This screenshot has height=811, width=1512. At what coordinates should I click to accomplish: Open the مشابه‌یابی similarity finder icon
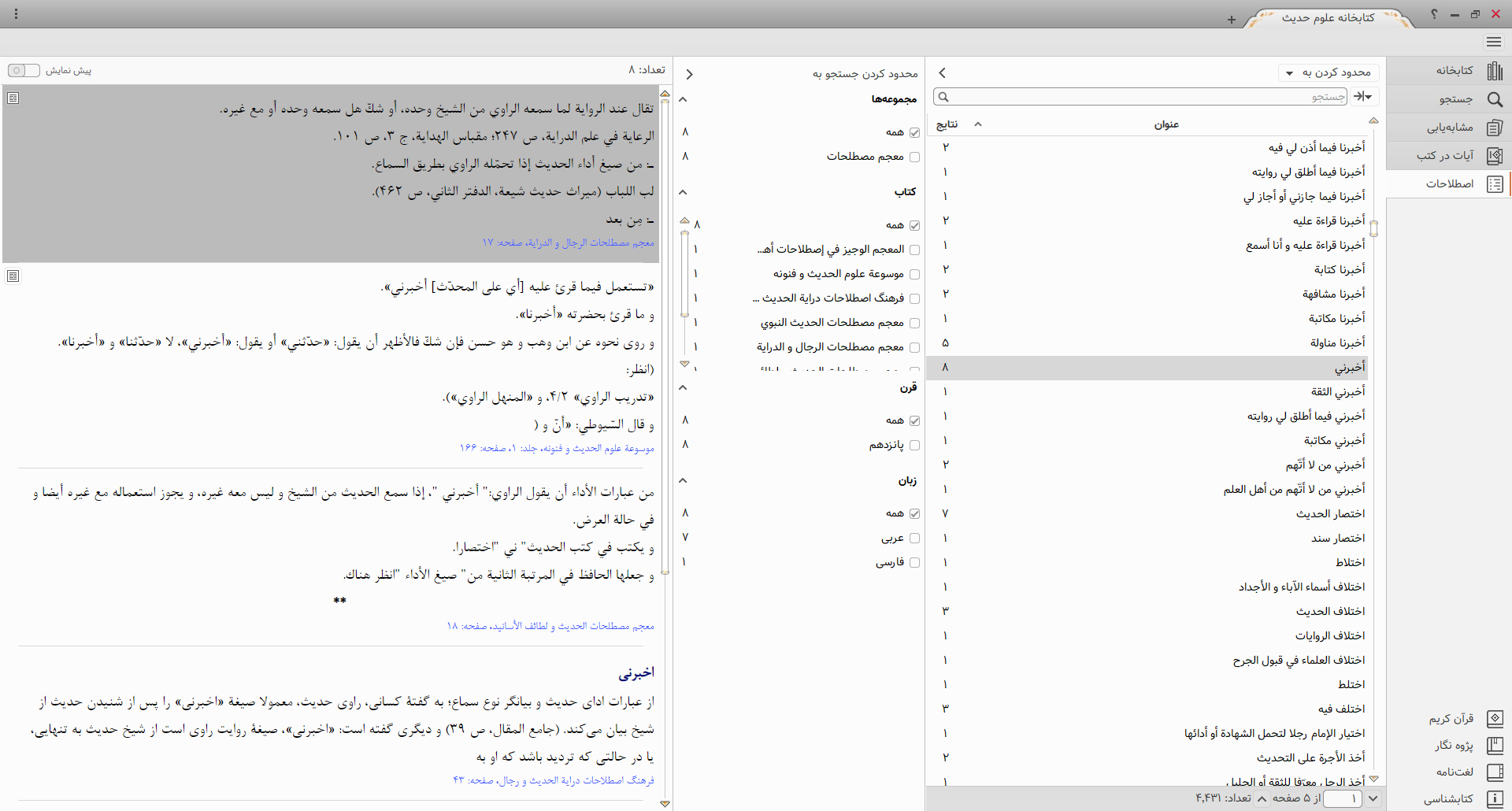(1494, 128)
